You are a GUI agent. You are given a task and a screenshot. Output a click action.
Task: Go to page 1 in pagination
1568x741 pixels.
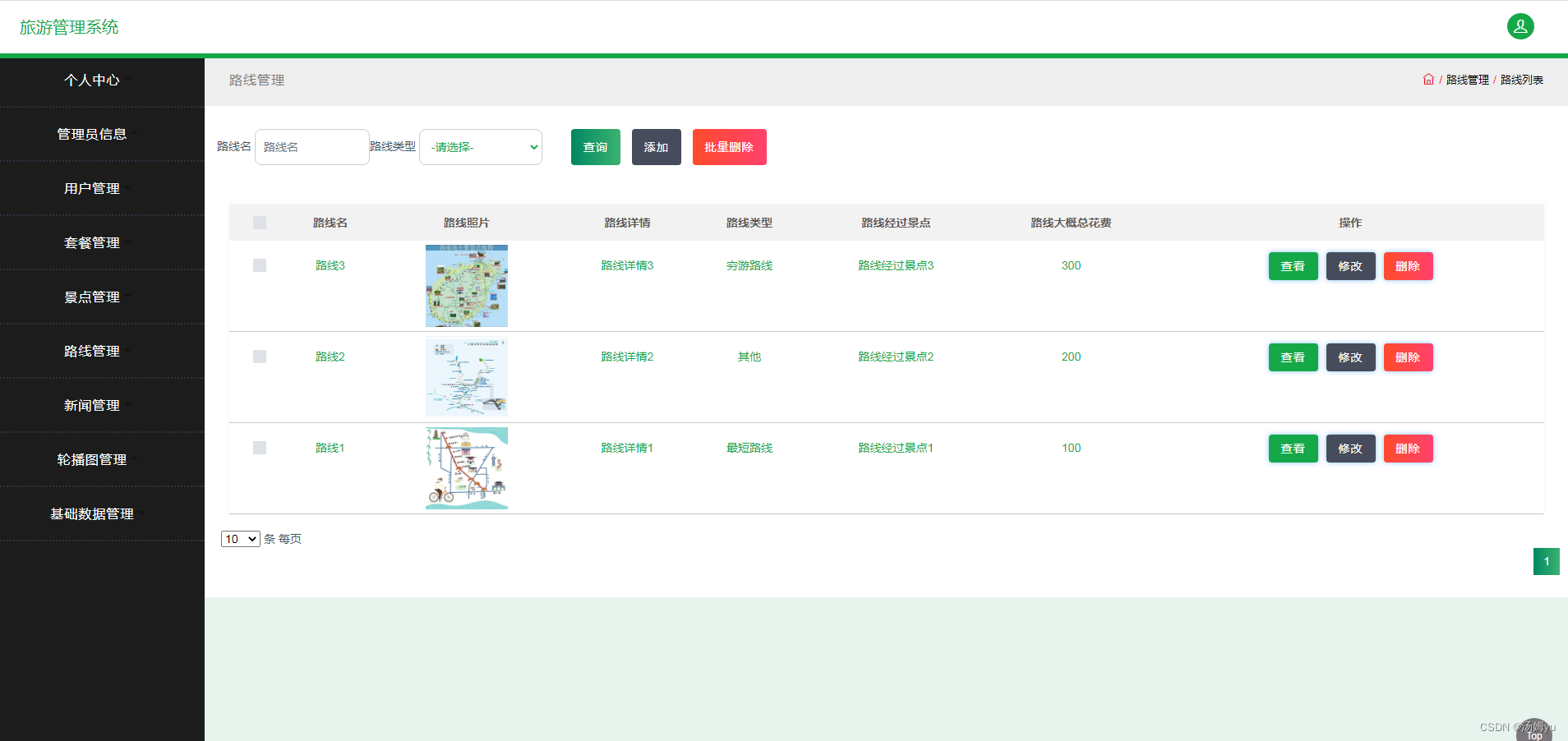point(1546,562)
